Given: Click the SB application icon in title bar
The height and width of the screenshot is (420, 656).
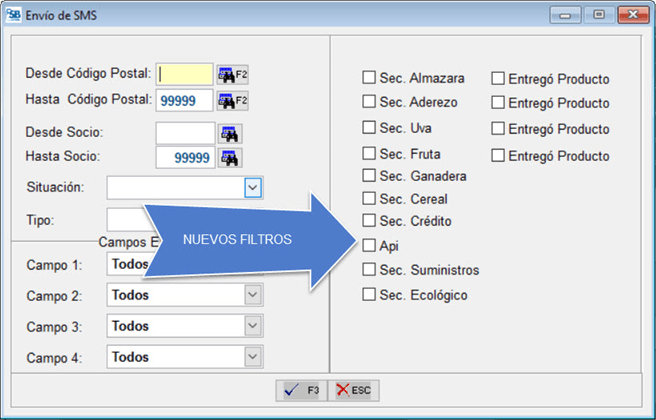Looking at the screenshot, I should pyautogui.click(x=13, y=15).
